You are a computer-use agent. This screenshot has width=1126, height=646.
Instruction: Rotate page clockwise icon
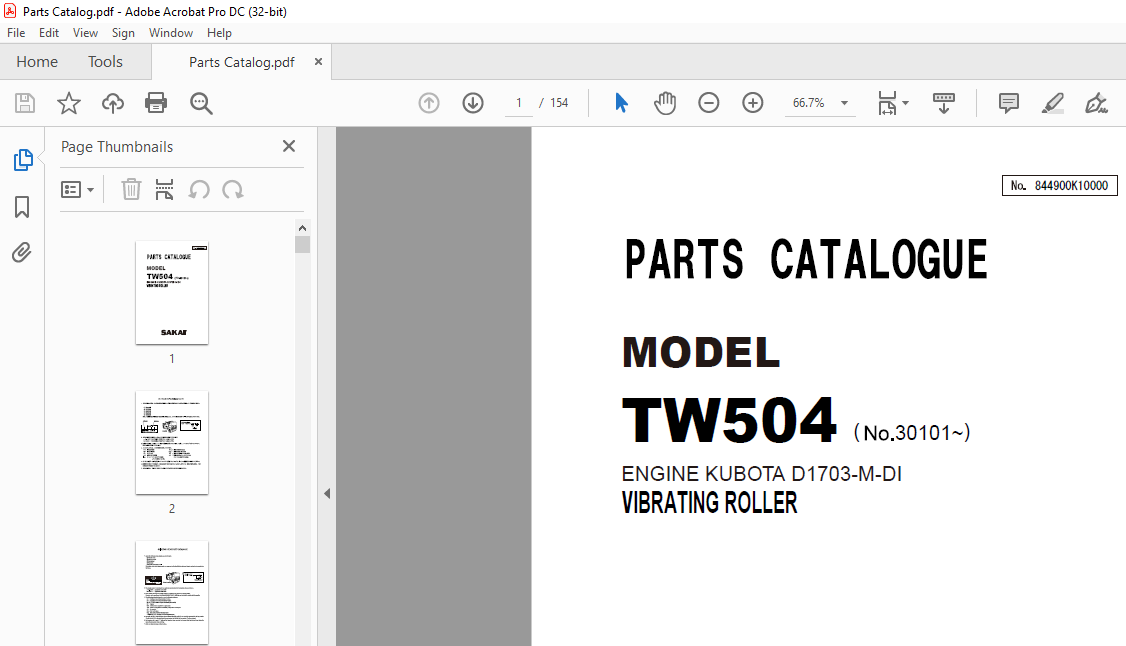(233, 189)
